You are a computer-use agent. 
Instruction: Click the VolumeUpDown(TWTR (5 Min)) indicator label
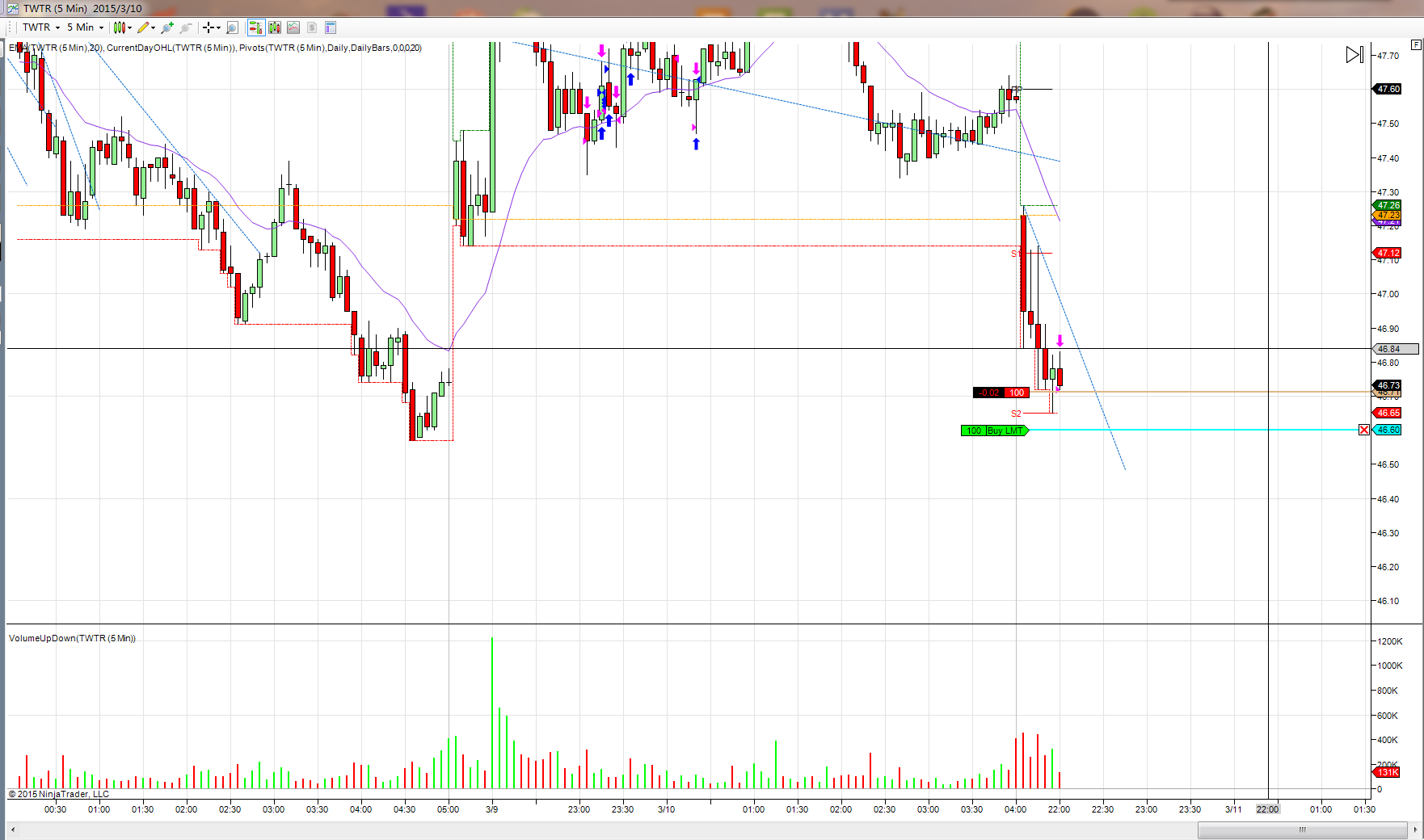click(72, 638)
